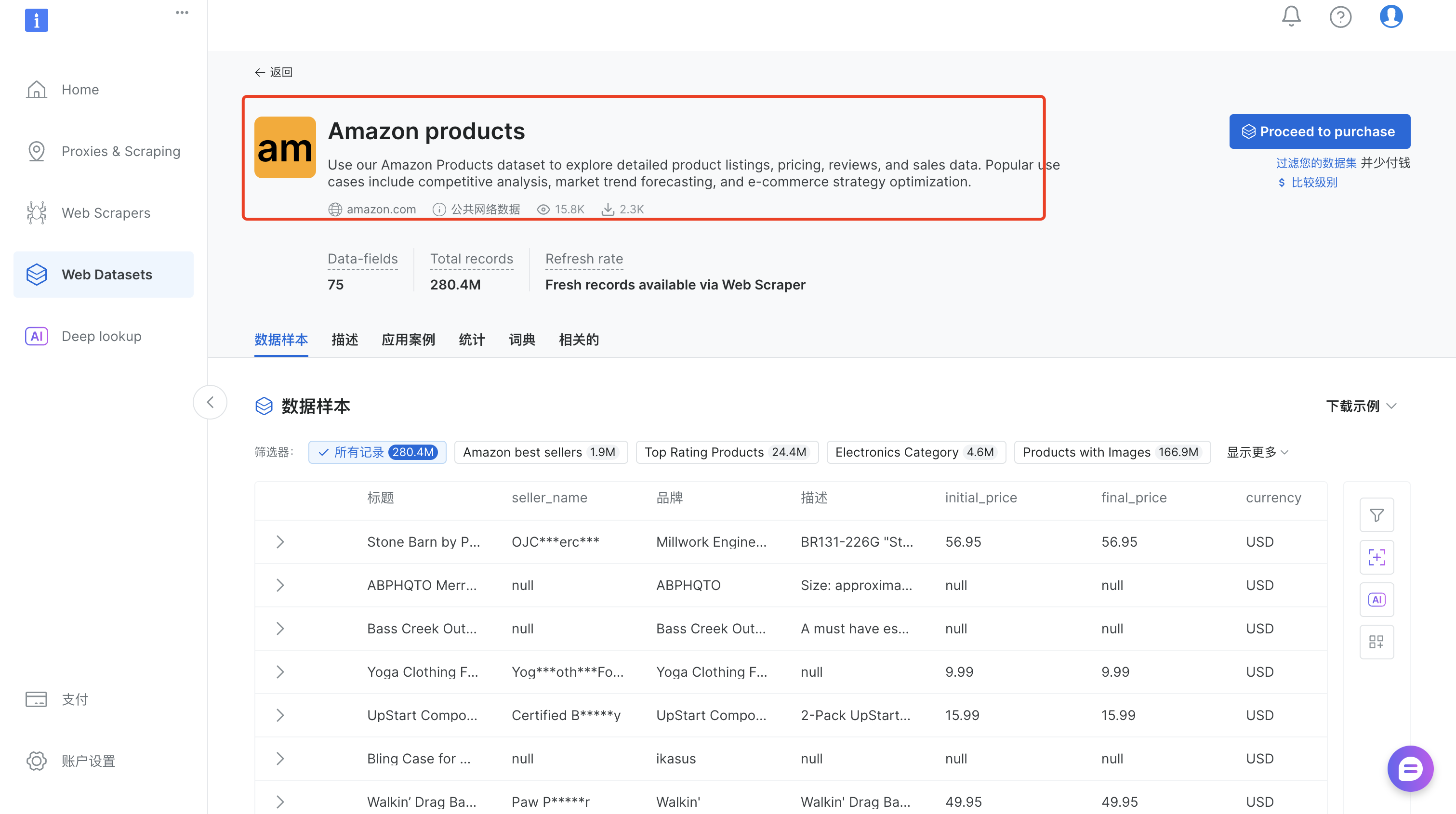Expand the UpStart Compo... row
The width and height of the screenshot is (1456, 814).
[x=280, y=715]
